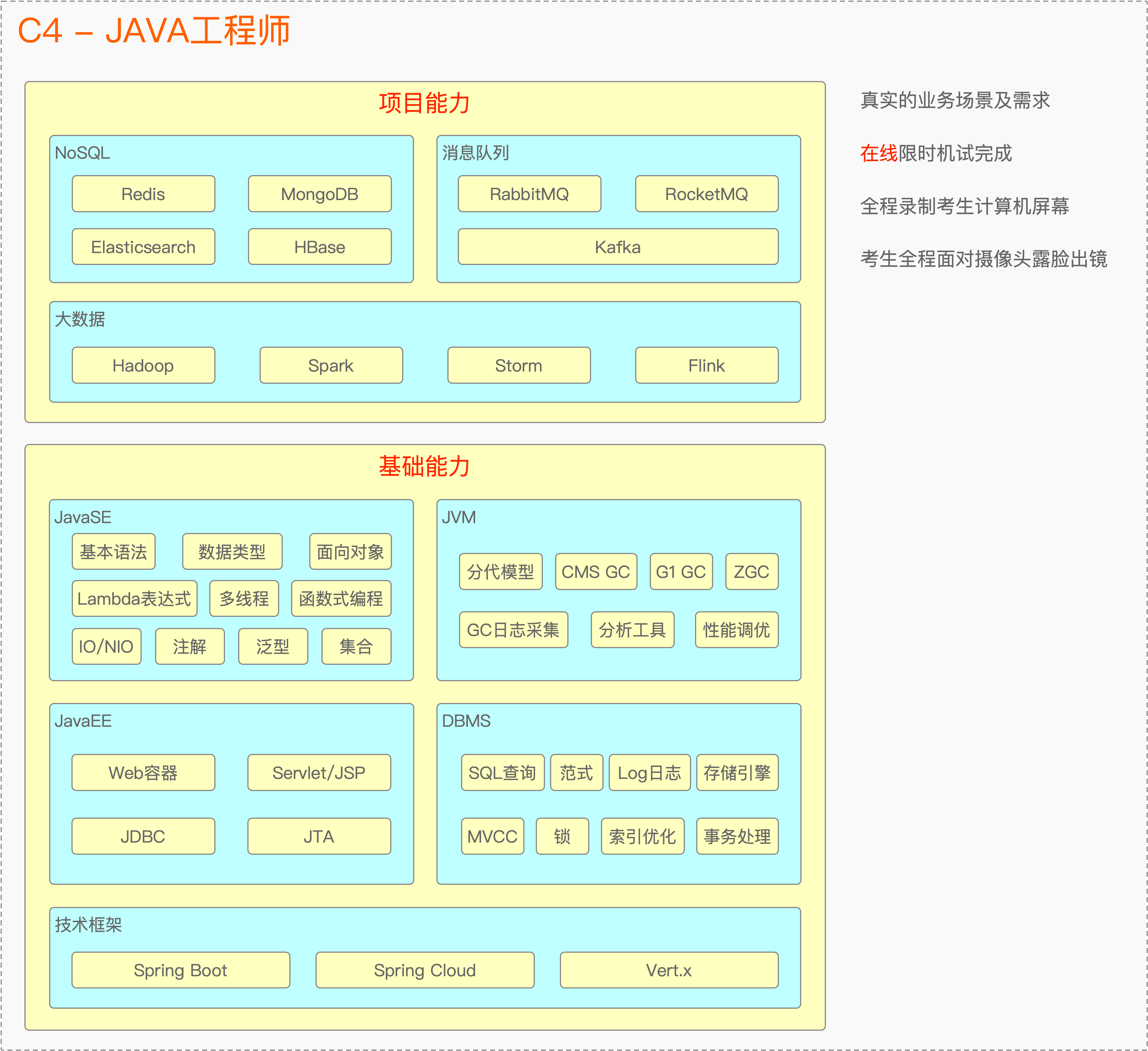
Task: Click the Elasticsearch box
Action: tap(143, 247)
